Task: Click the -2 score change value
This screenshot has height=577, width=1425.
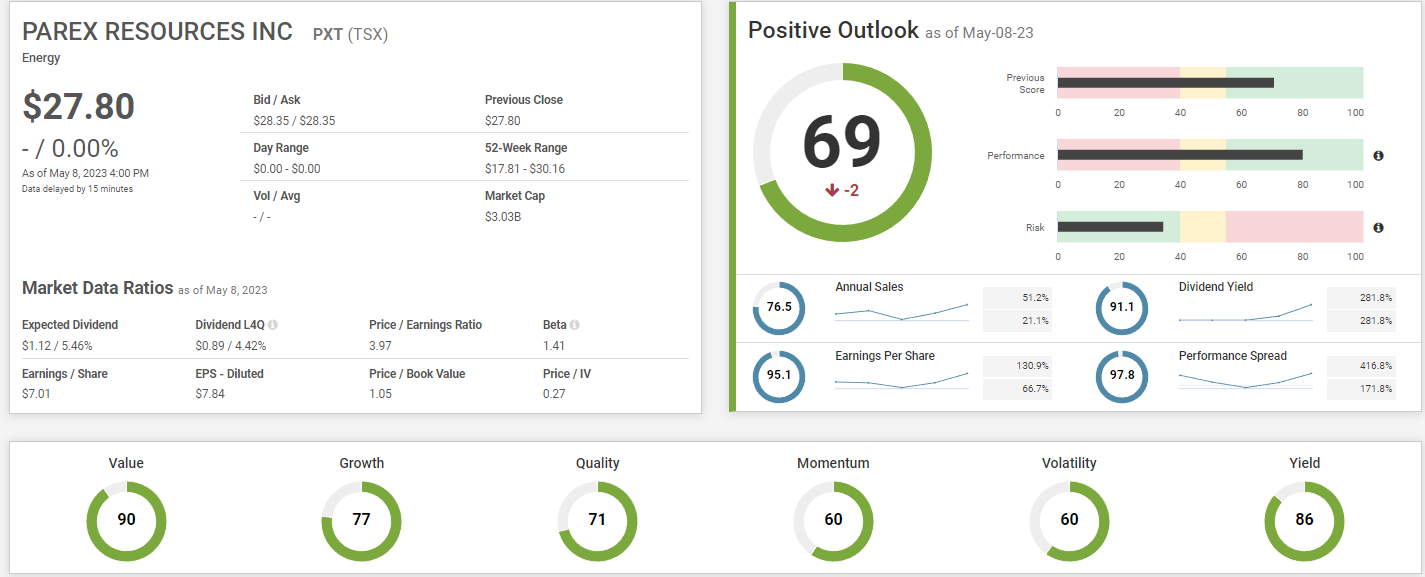Action: (x=851, y=190)
